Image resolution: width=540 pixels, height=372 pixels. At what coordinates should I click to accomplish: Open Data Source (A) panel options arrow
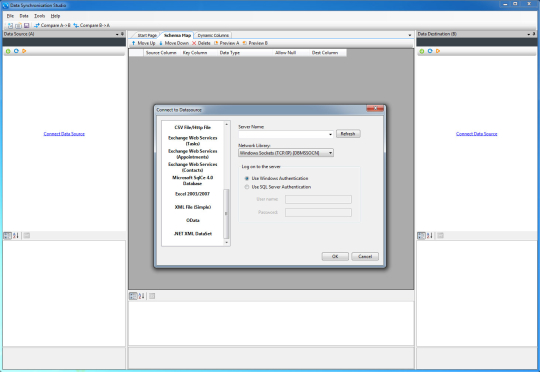(117, 34)
